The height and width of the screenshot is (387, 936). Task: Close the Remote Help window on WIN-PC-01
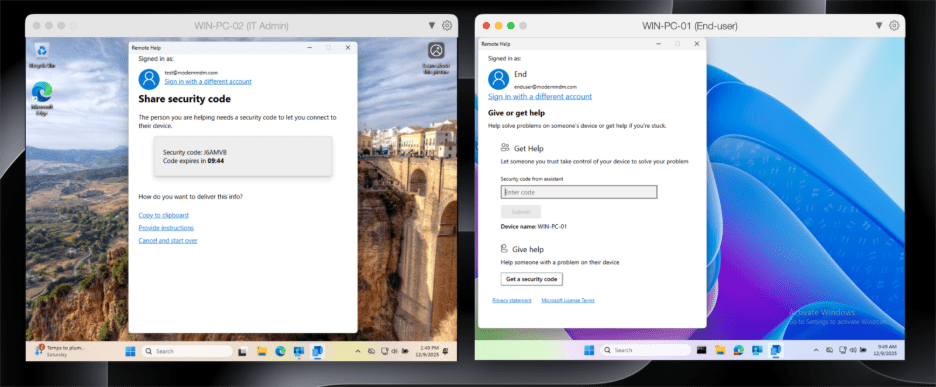pyautogui.click(x=696, y=44)
